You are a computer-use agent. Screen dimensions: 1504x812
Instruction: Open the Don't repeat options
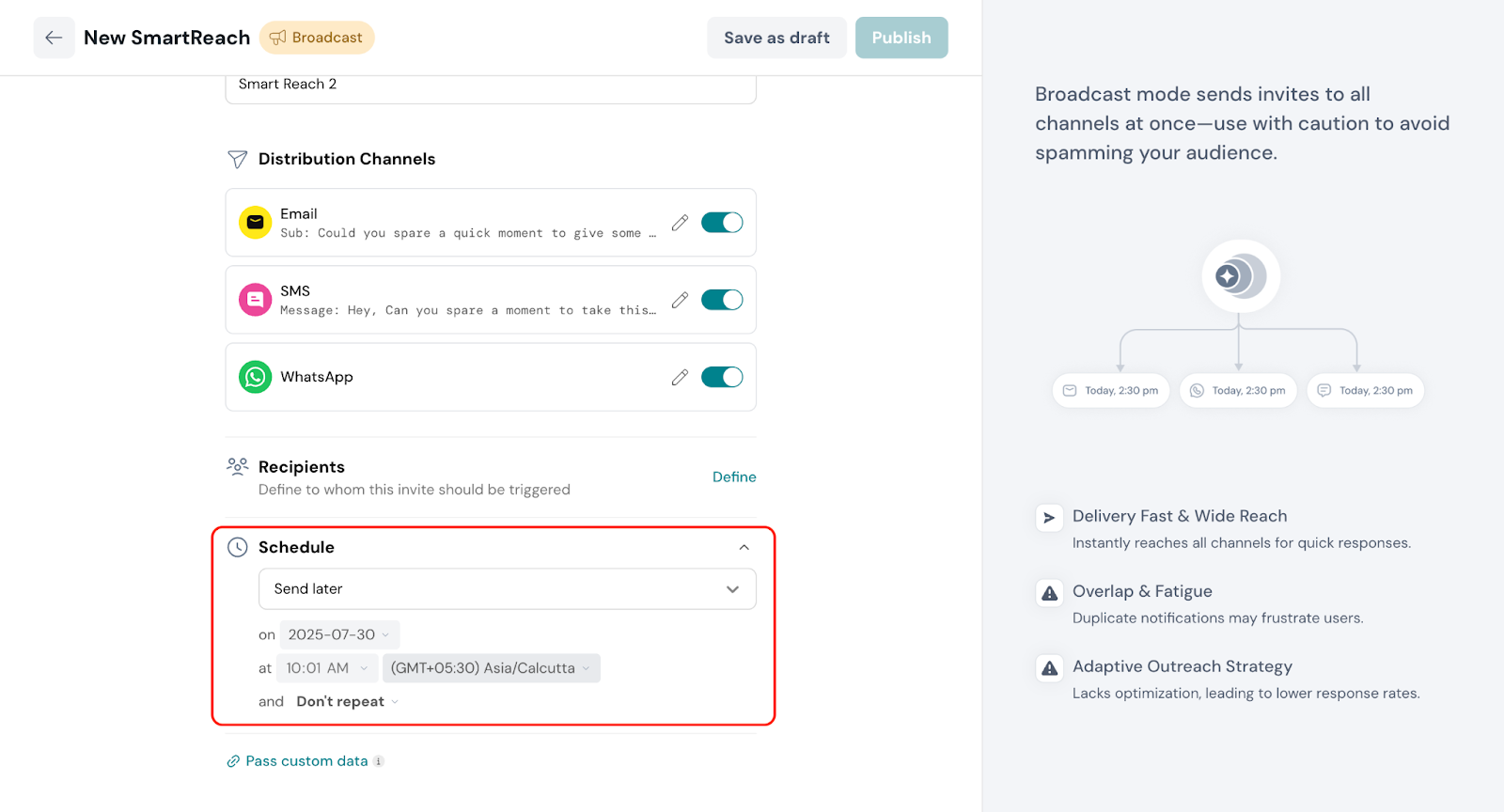point(347,702)
